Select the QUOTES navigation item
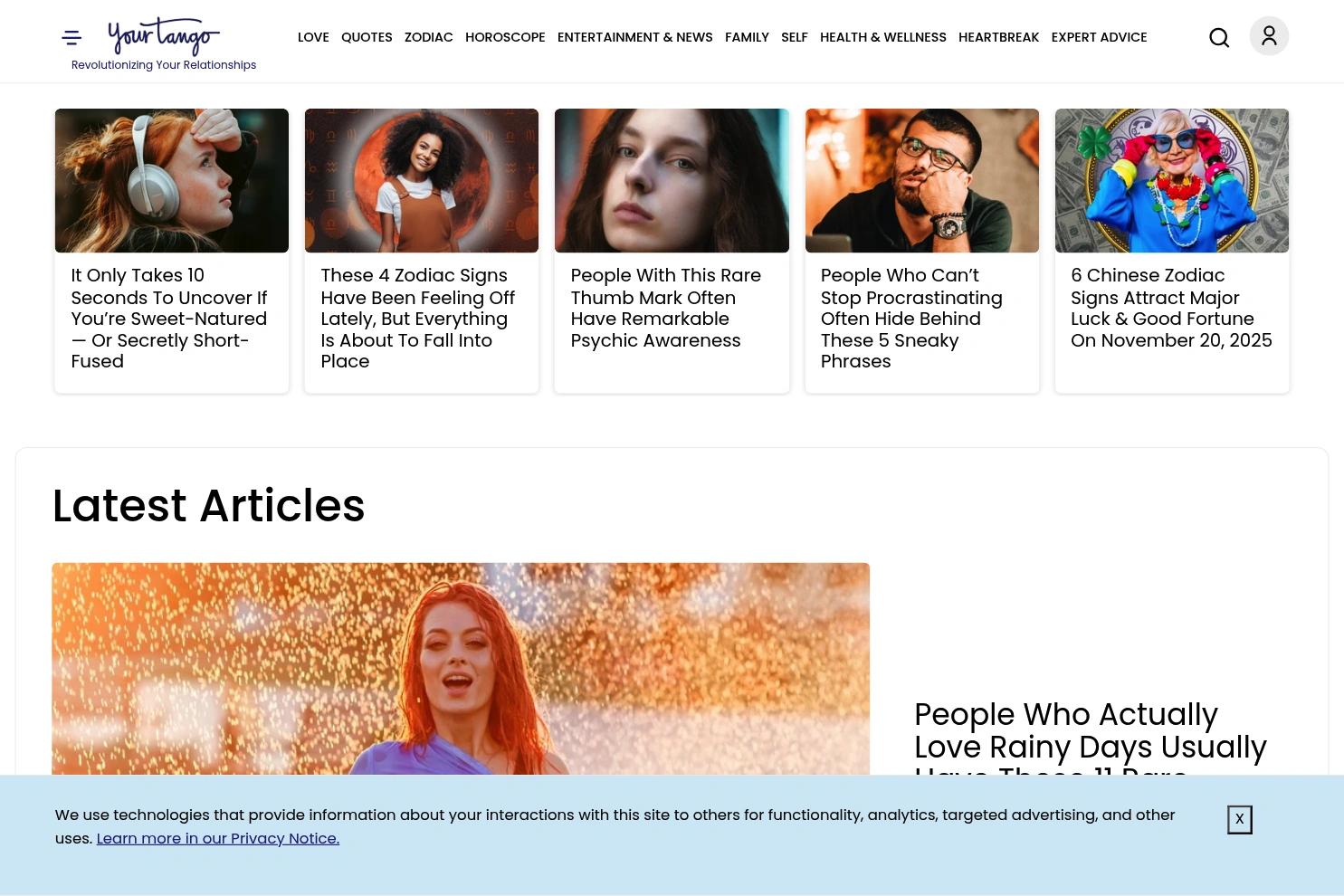The width and height of the screenshot is (1344, 896). pos(367,37)
